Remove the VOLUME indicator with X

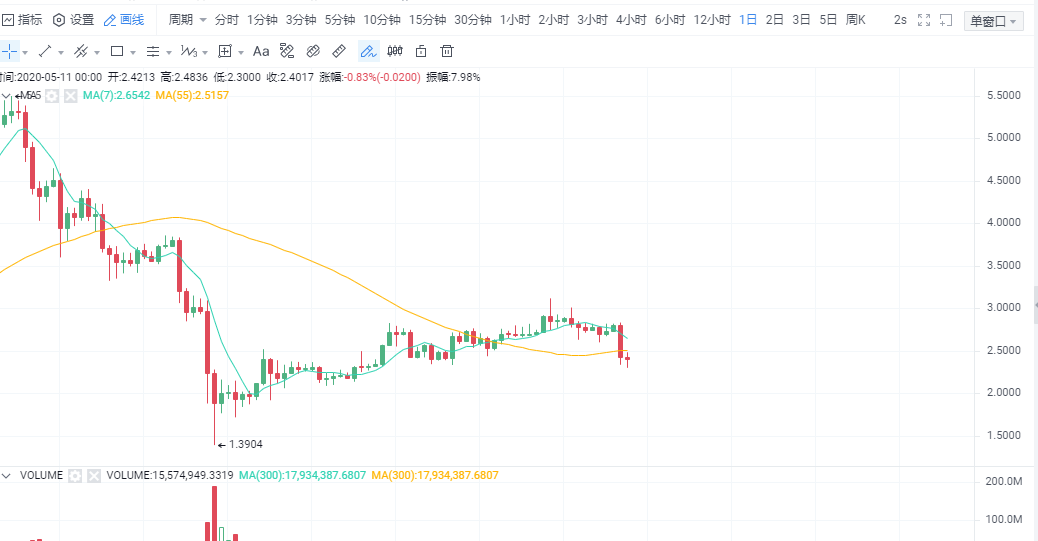(x=94, y=475)
